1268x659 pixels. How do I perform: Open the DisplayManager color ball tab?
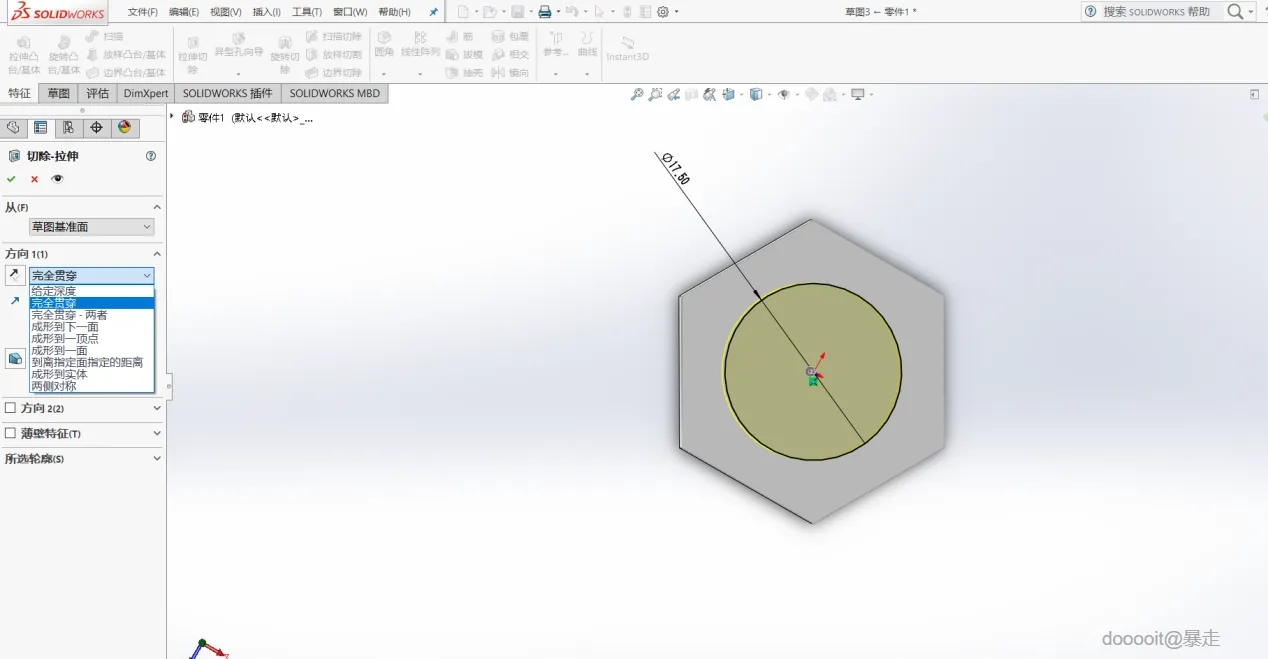124,127
